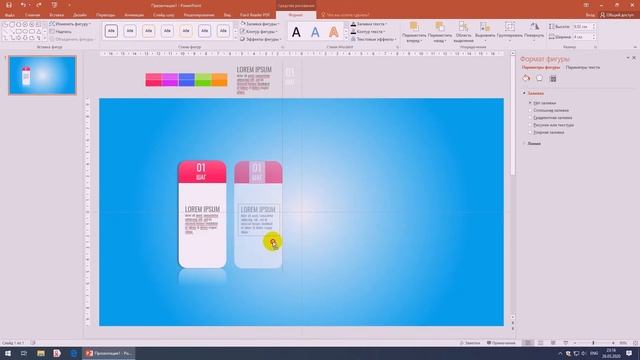Image resolution: width=640 pixels, height=360 pixels.
Task: Select Рисунок или текстура radio option
Action: click(551, 125)
